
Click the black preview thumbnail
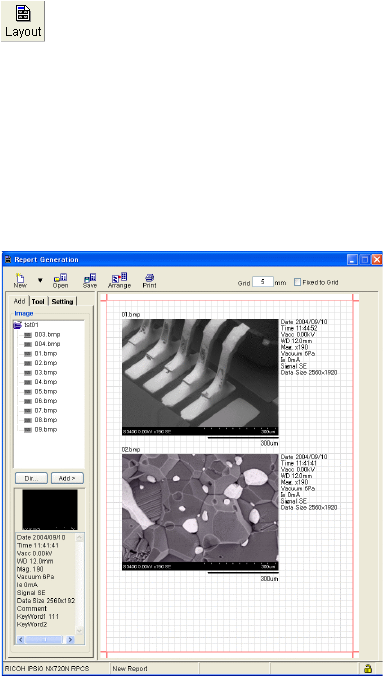pyautogui.click(x=50, y=510)
